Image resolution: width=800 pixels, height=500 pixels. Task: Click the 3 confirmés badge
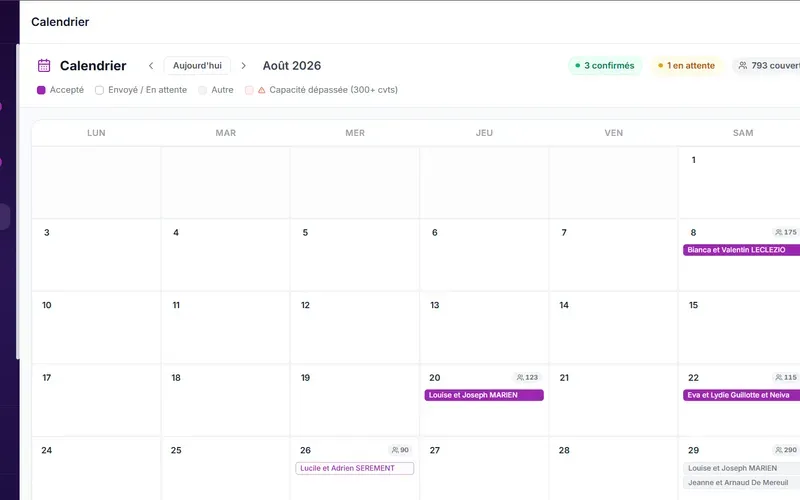point(605,65)
